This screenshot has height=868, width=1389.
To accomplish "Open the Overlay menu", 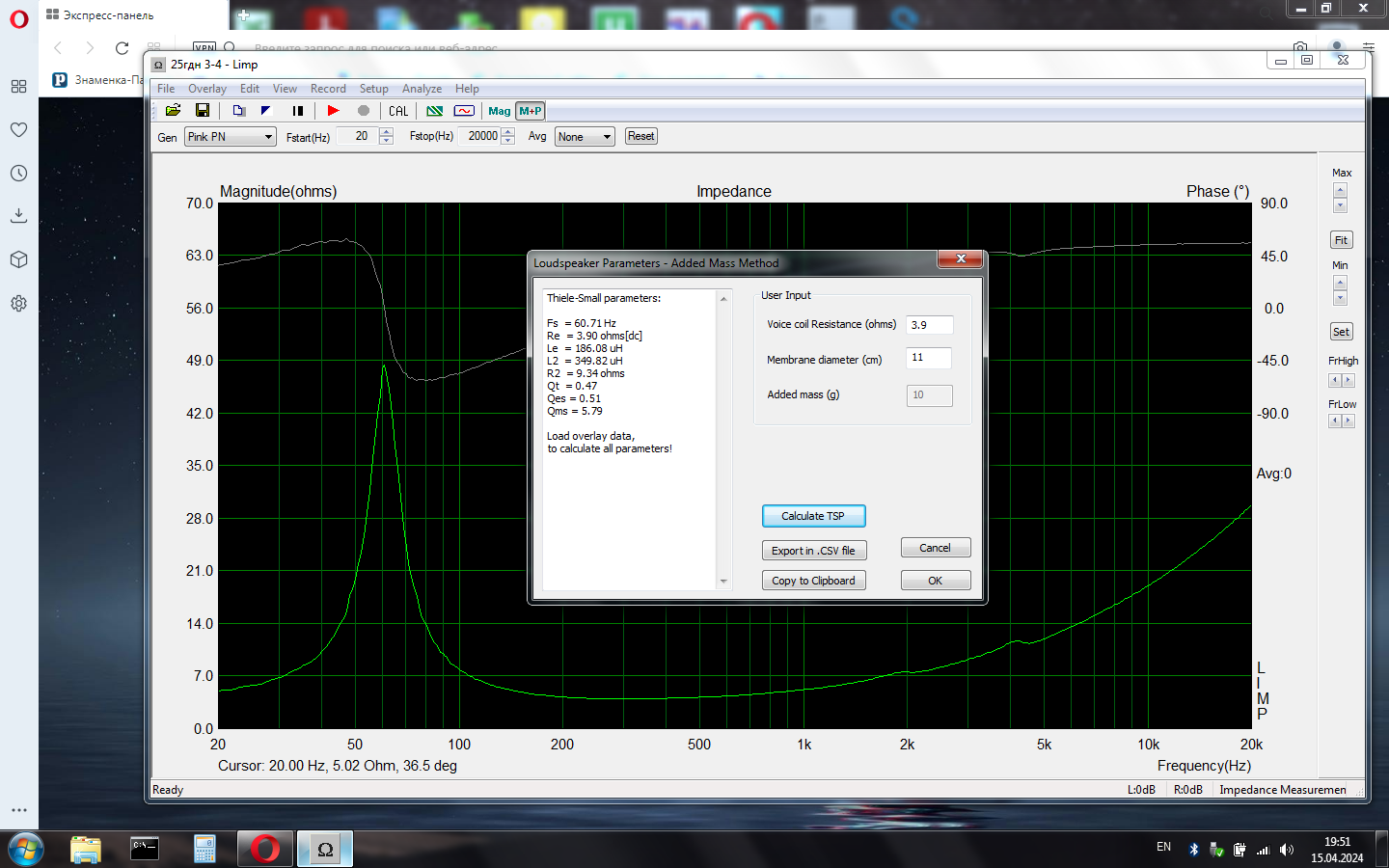I will (207, 89).
